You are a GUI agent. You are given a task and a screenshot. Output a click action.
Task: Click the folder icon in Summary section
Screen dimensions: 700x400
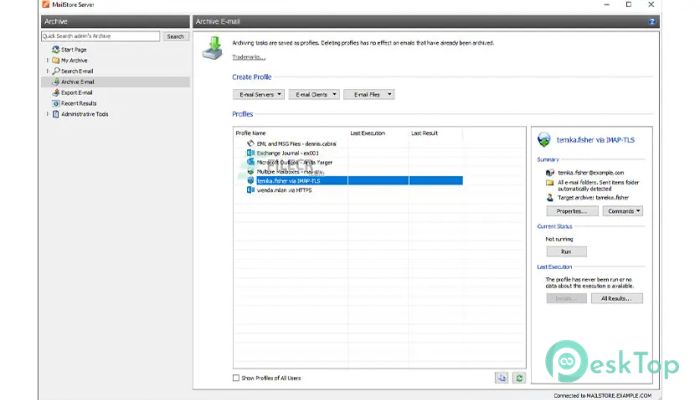tap(550, 183)
